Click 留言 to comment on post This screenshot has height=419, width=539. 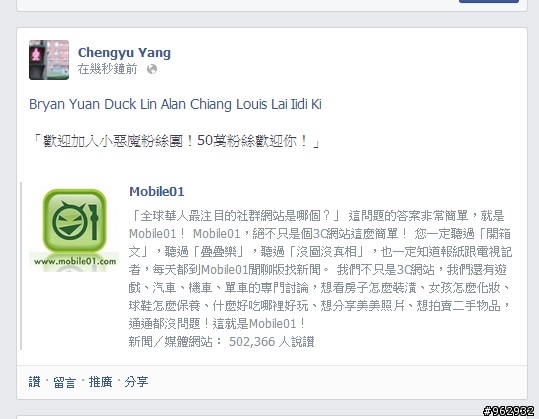click(64, 382)
